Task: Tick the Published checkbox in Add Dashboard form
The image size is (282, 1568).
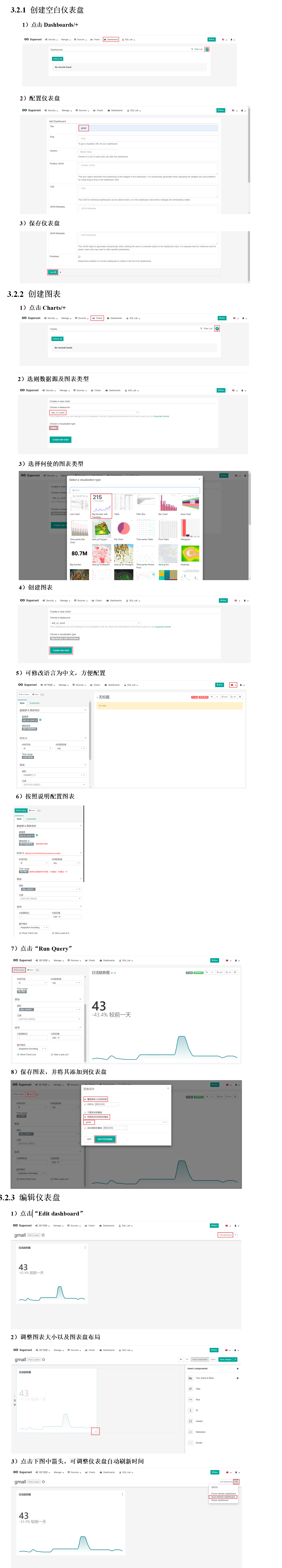Action: (79, 257)
